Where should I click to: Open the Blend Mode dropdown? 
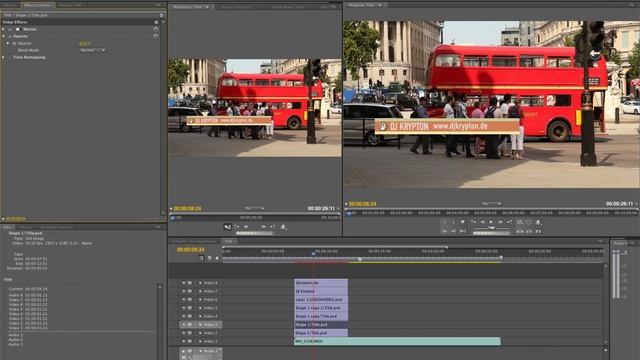(93, 50)
